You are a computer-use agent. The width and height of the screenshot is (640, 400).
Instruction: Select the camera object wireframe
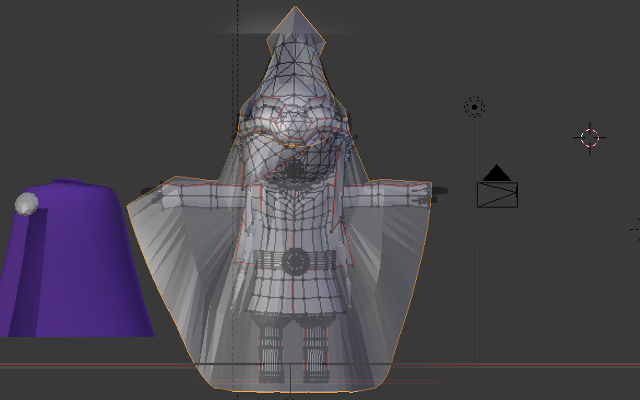point(497,187)
